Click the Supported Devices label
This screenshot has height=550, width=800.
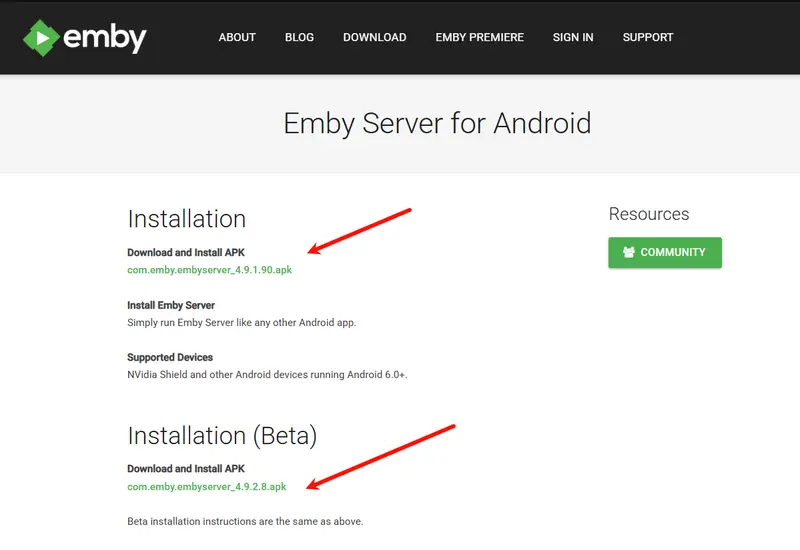click(x=170, y=357)
